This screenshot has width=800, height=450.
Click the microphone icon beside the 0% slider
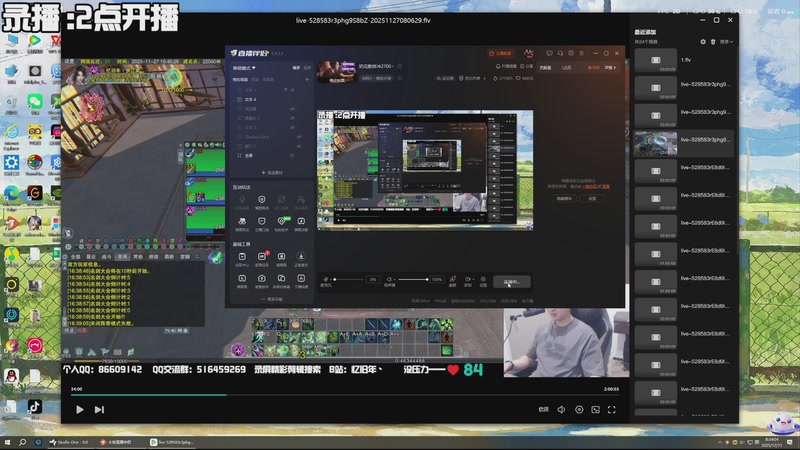(326, 280)
